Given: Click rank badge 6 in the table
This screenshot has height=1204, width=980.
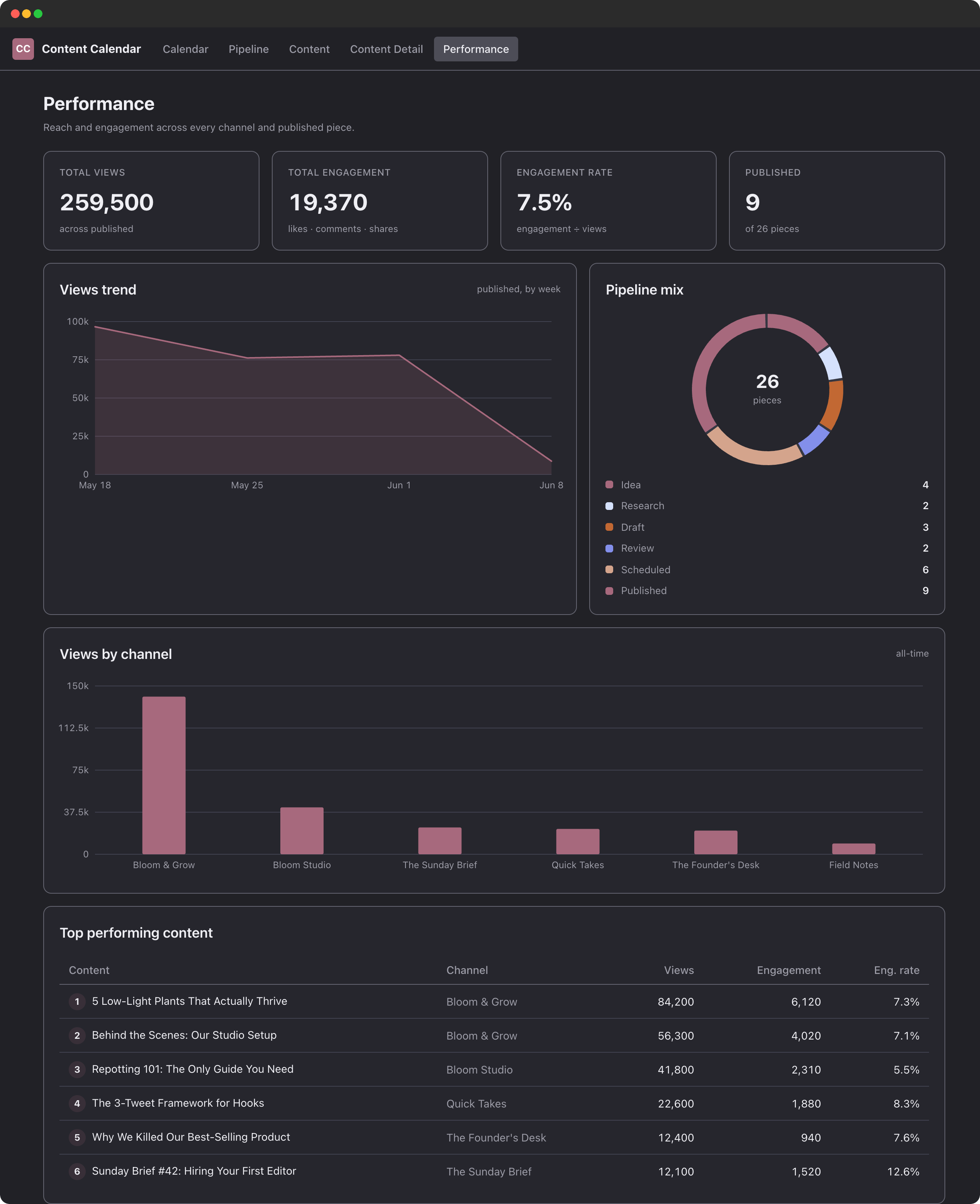Looking at the screenshot, I should [77, 1171].
